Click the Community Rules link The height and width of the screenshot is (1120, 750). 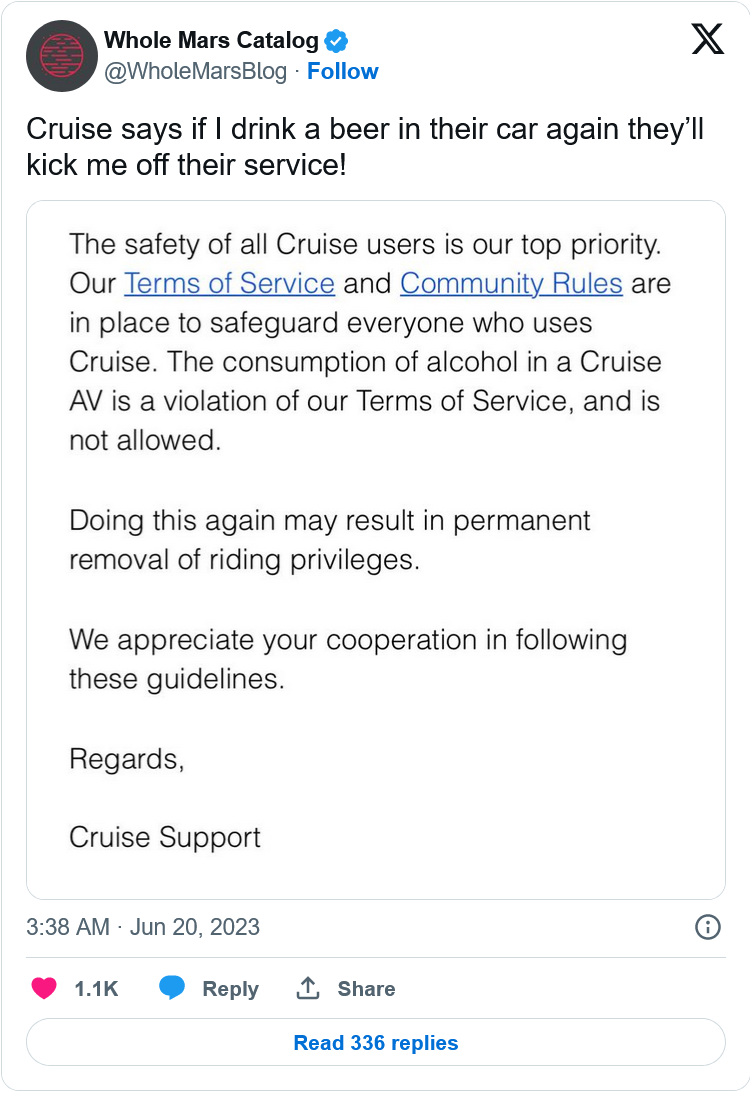click(511, 284)
